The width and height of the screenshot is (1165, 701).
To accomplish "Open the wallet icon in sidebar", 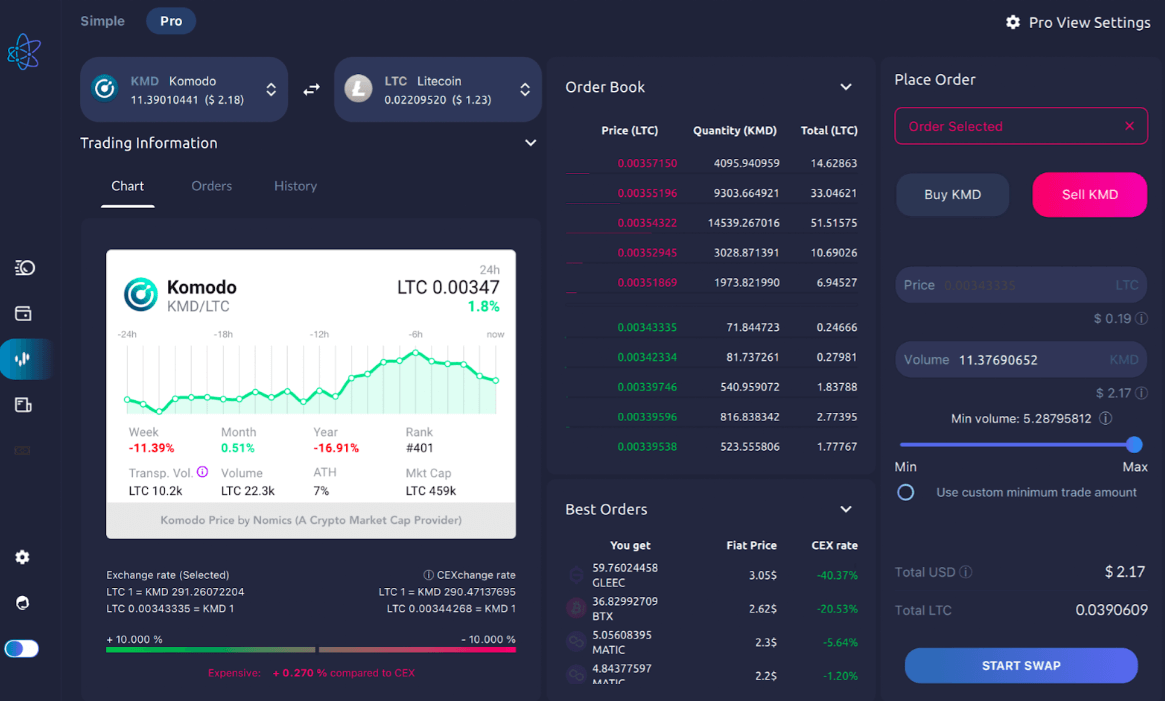I will point(22,313).
